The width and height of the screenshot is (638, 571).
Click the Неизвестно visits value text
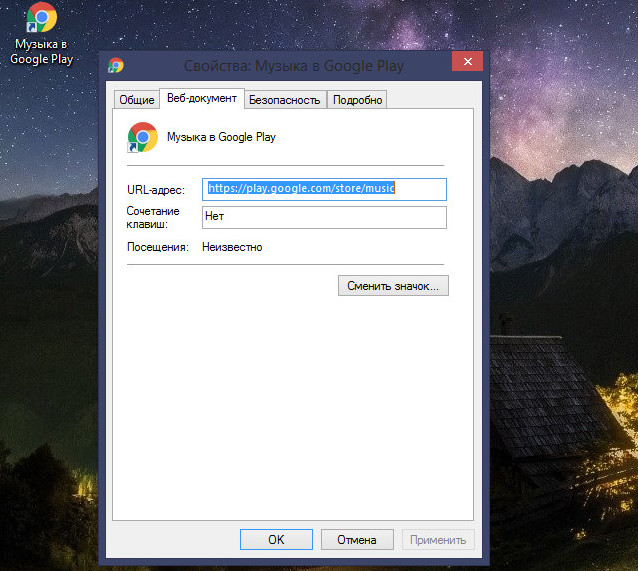point(232,247)
